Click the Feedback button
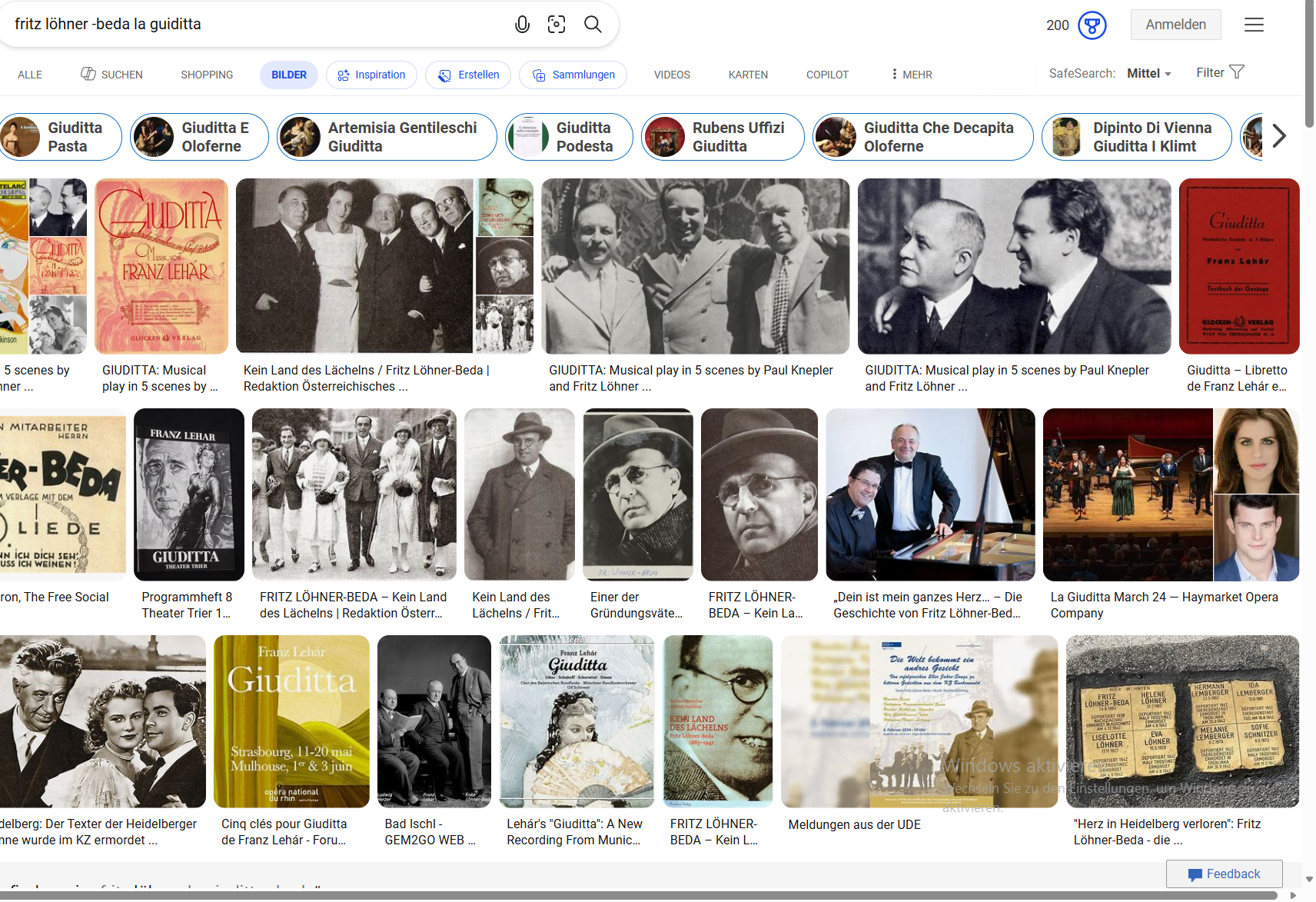1316x902 pixels. [x=1225, y=874]
